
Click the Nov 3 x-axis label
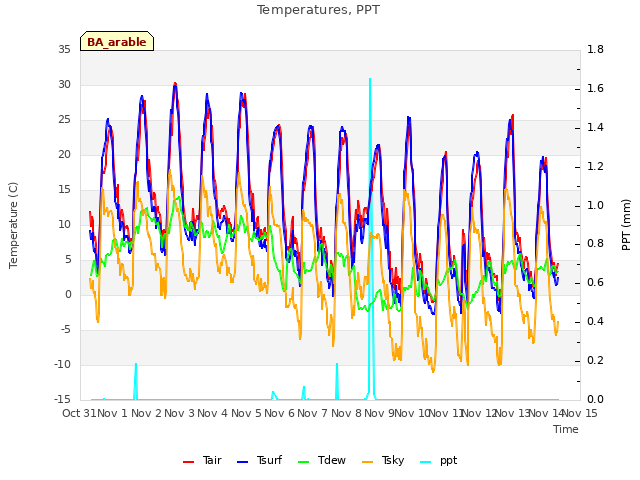coord(180,413)
